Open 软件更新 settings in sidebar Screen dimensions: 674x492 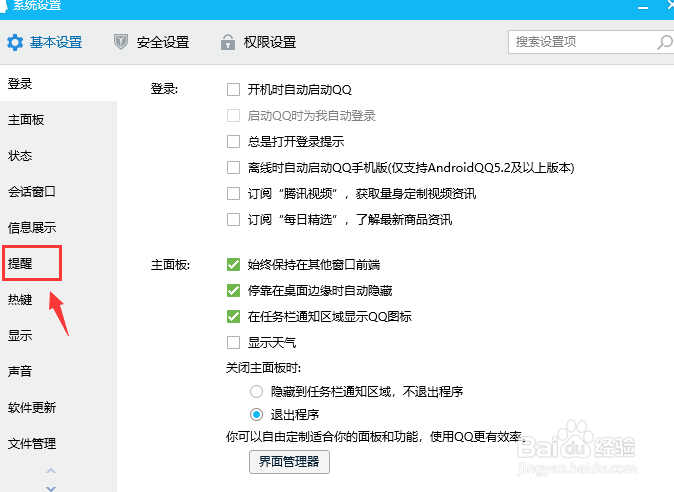coord(58,407)
